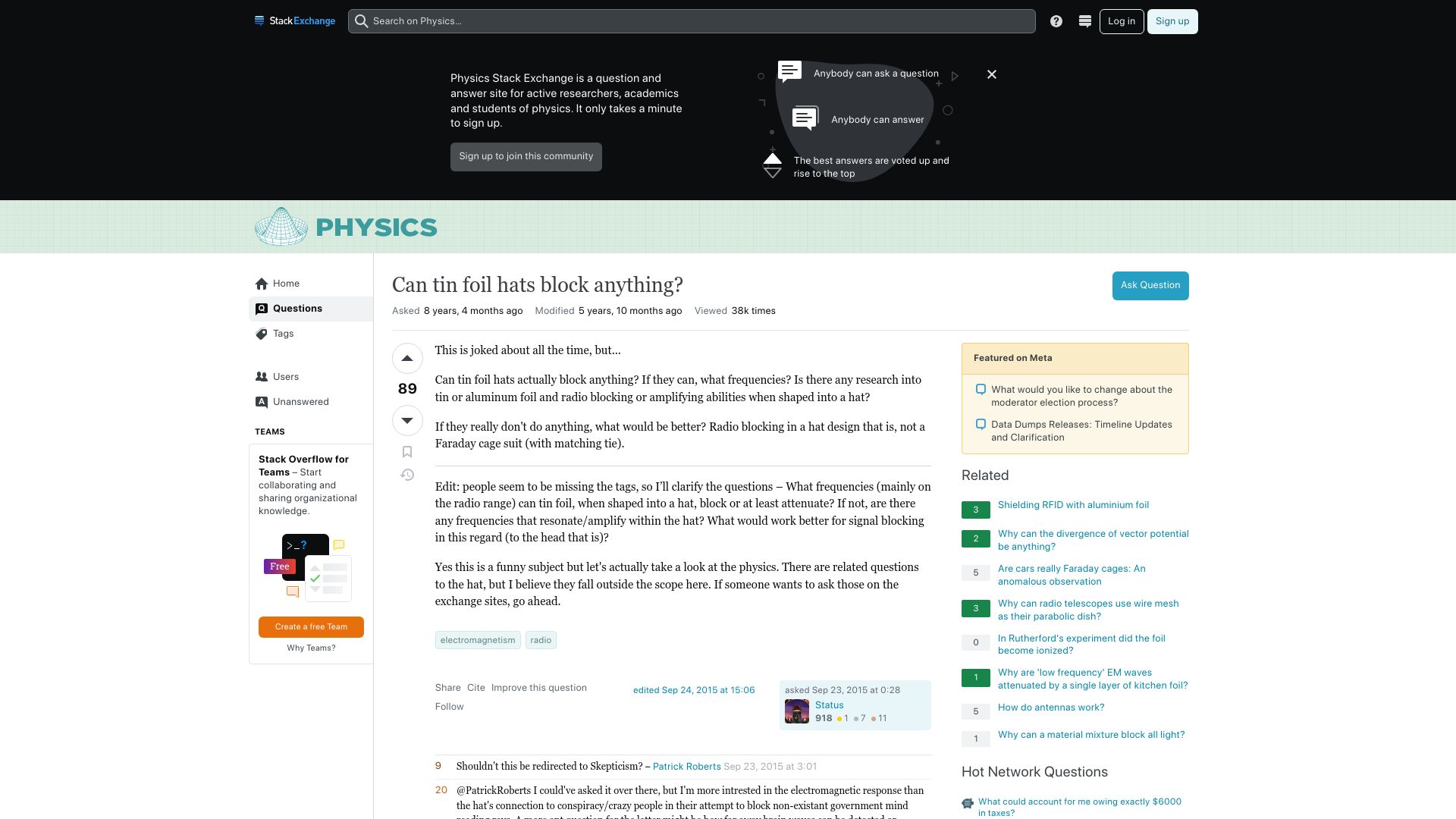The width and height of the screenshot is (1456, 819).
Task: Show the question activity history icon
Action: pyautogui.click(x=407, y=475)
